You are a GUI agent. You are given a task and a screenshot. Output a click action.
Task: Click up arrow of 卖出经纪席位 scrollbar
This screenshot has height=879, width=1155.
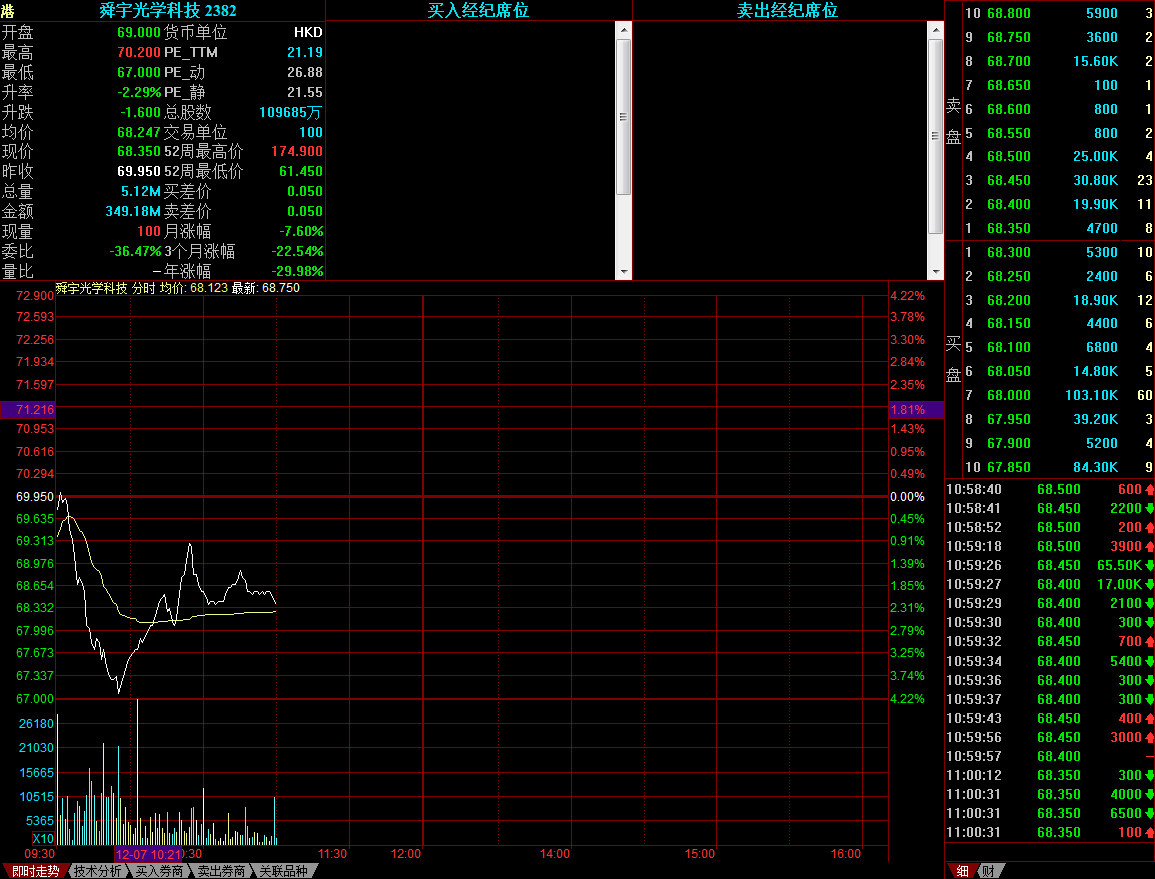pos(935,29)
